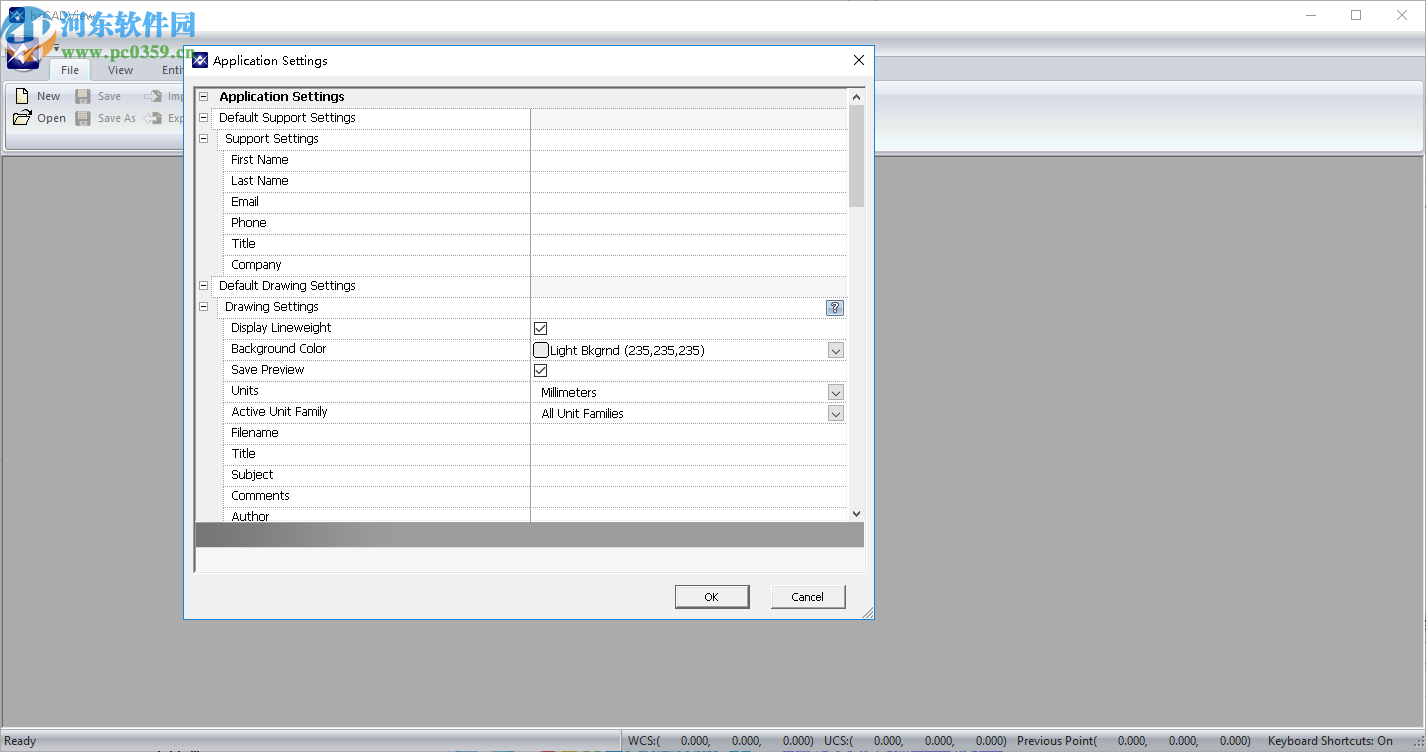Screen dimensions: 1426x752
Task: Click the First Name value field
Action: coord(688,160)
